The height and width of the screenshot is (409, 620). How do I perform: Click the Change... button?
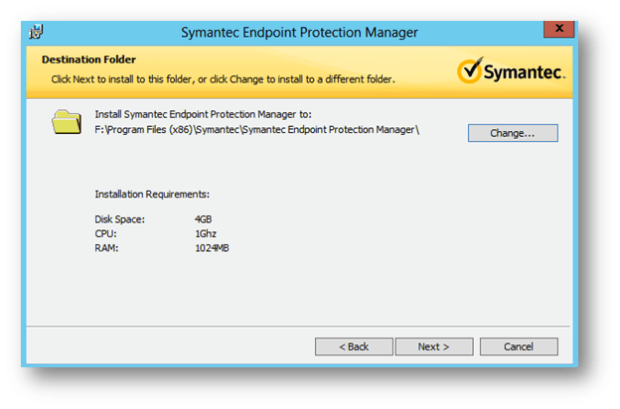click(512, 133)
